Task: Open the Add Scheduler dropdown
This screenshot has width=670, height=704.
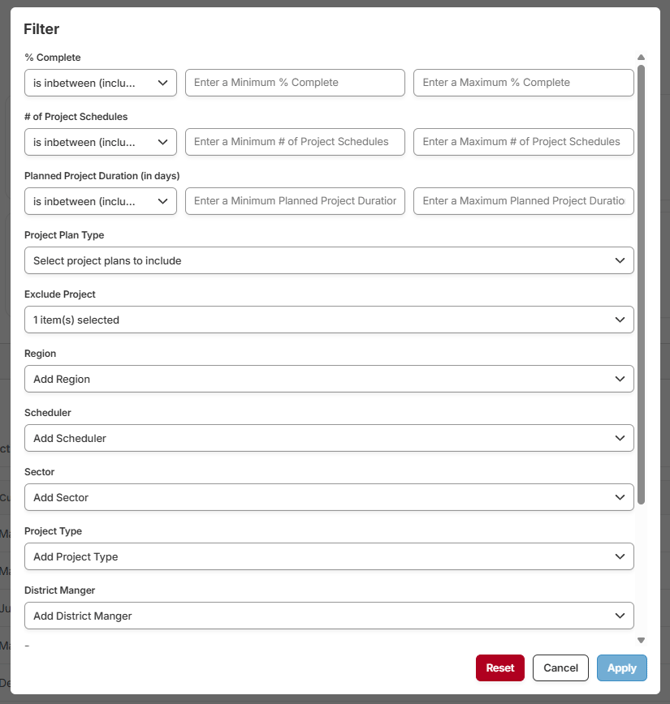Action: point(328,438)
